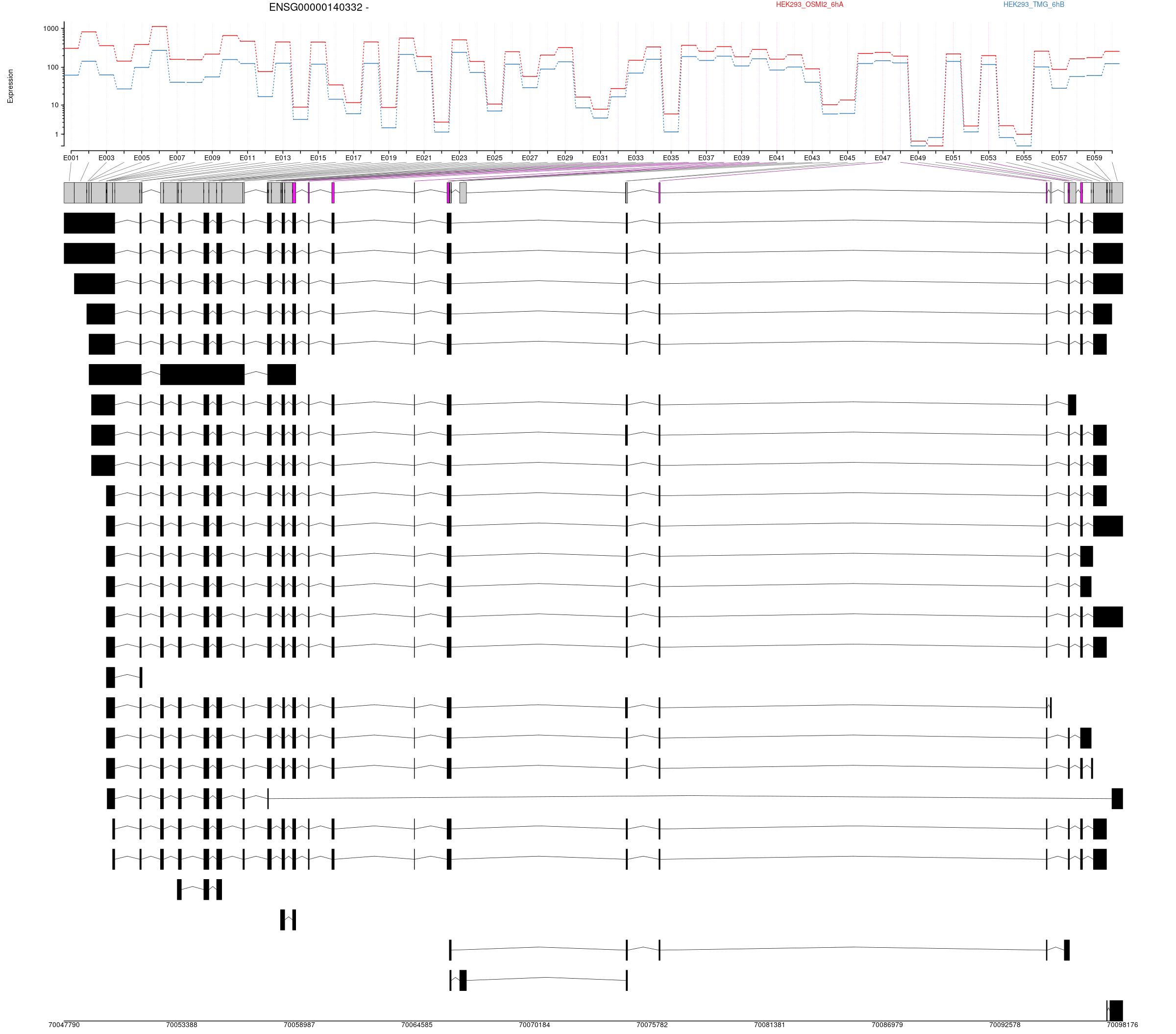Click exon bin label E039
The image size is (1176, 1034).
(742, 158)
